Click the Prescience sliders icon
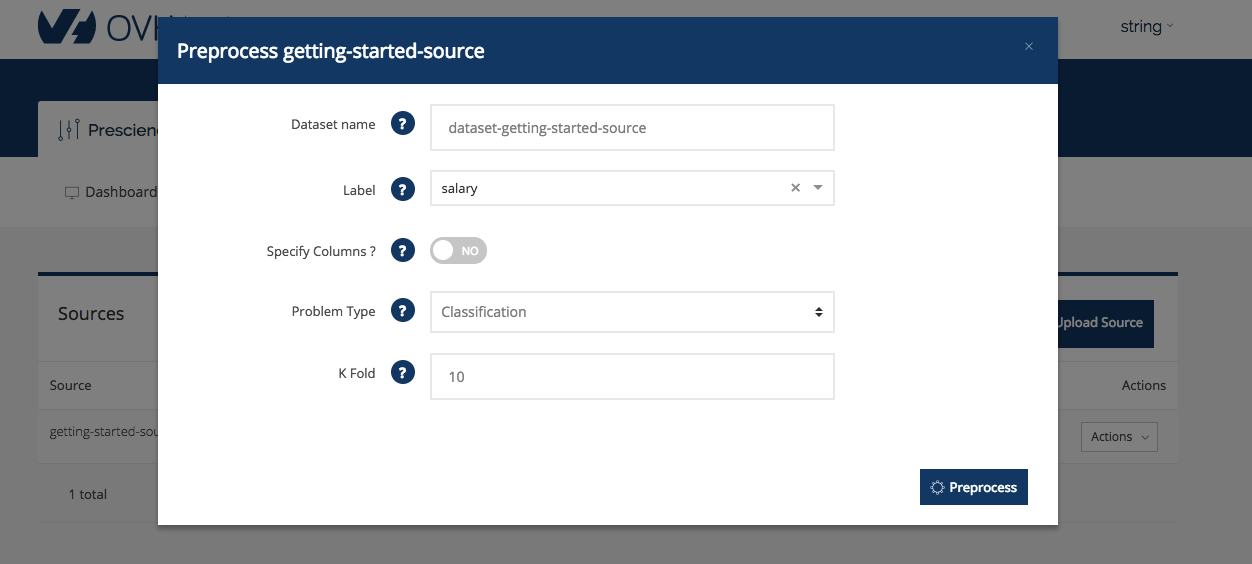Screen dimensions: 1252x564 click(x=68, y=130)
